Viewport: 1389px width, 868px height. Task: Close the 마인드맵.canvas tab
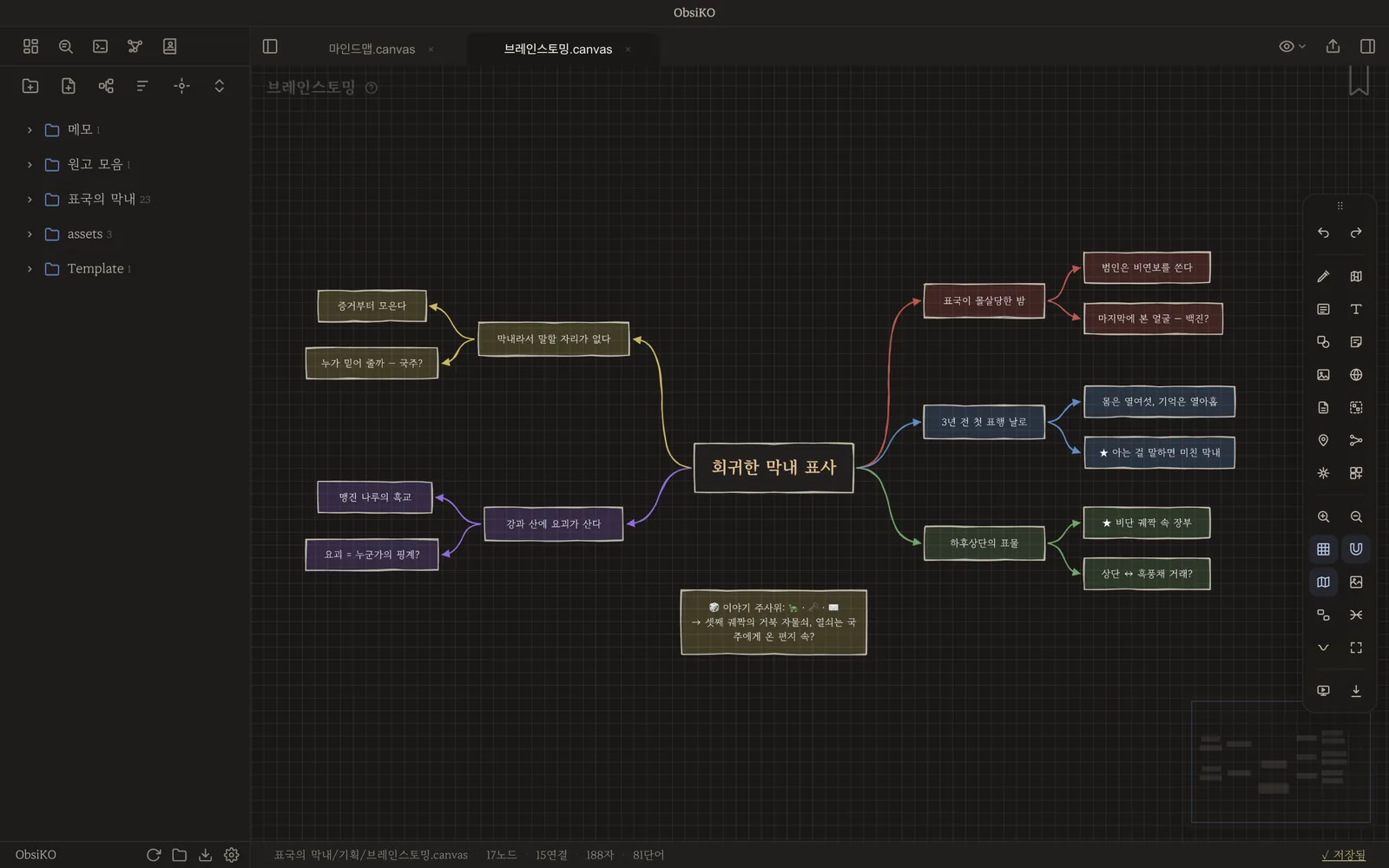(x=431, y=49)
